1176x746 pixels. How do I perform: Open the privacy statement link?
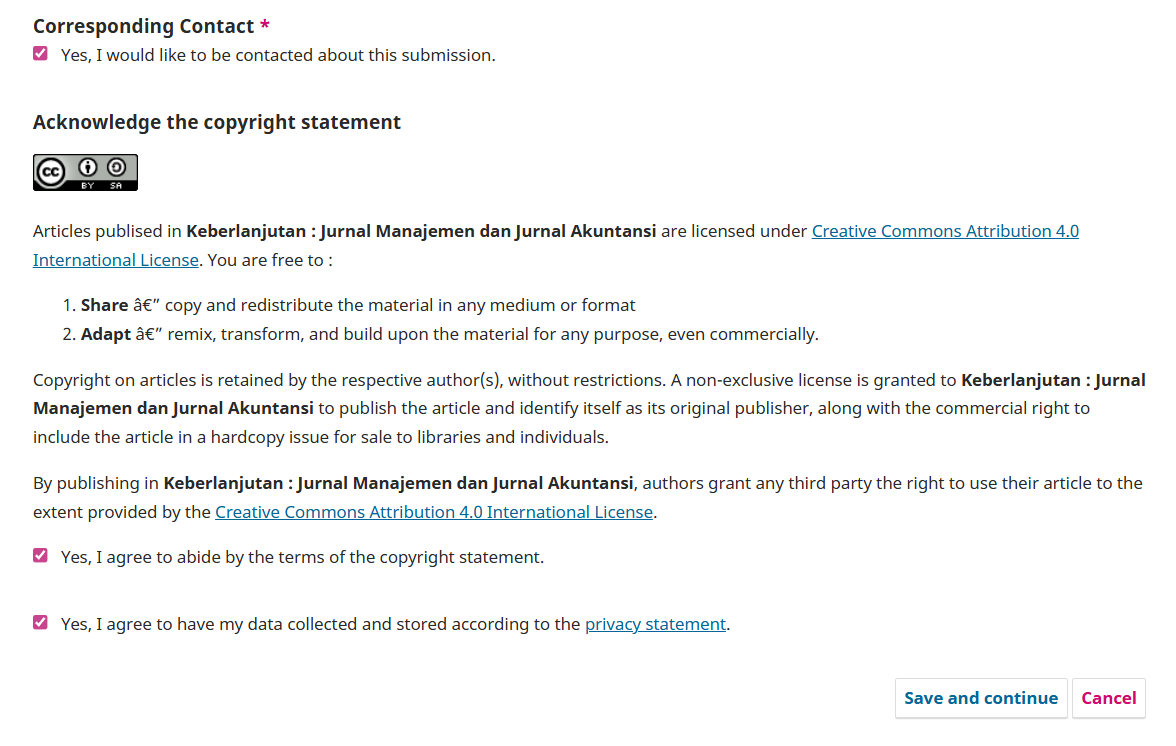pos(655,623)
